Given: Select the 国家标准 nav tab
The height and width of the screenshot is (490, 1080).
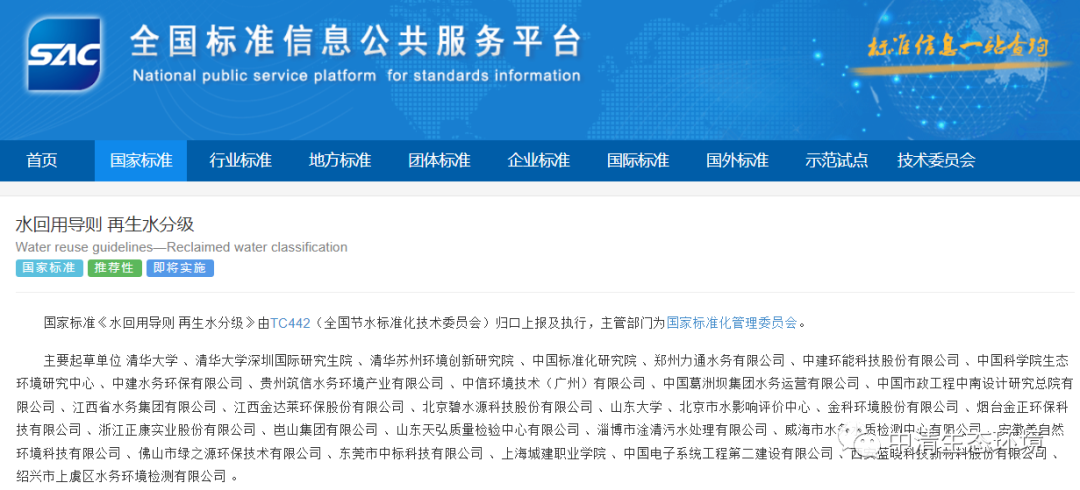Looking at the screenshot, I should pyautogui.click(x=141, y=161).
